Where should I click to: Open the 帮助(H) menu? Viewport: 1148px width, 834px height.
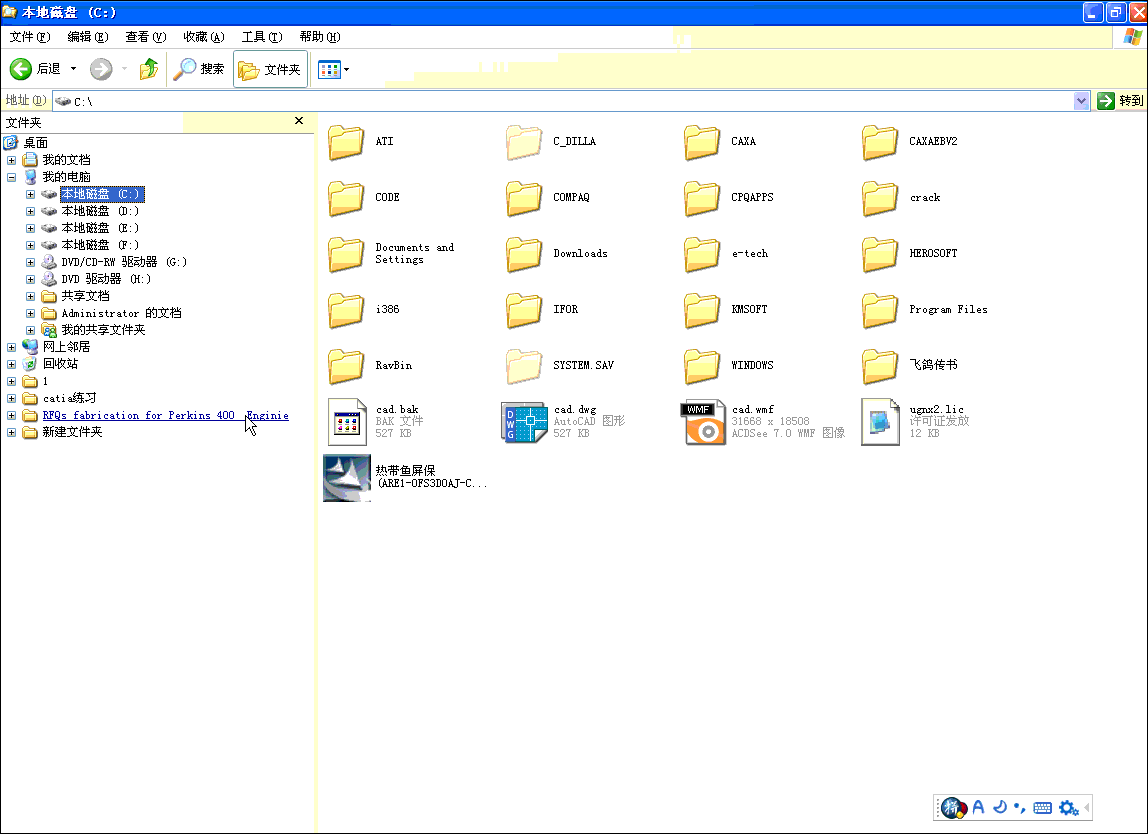click(x=320, y=37)
